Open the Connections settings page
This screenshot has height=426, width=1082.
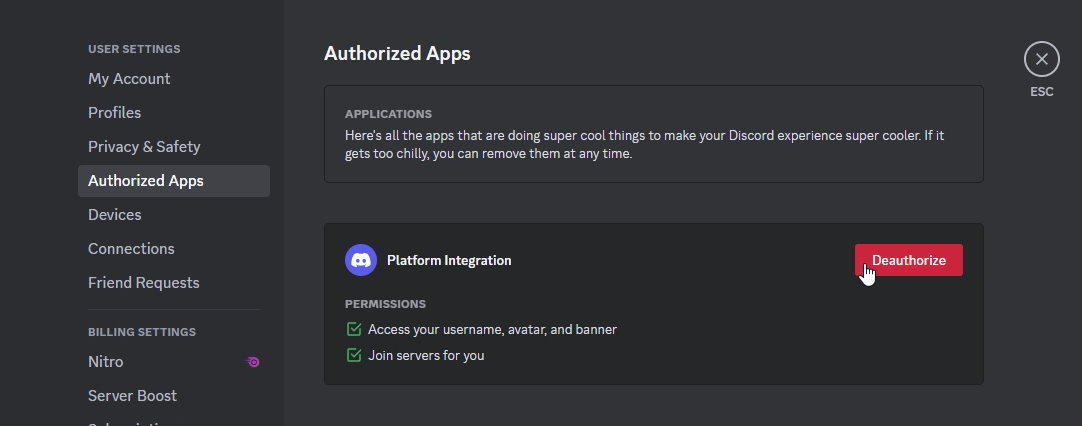point(174,249)
